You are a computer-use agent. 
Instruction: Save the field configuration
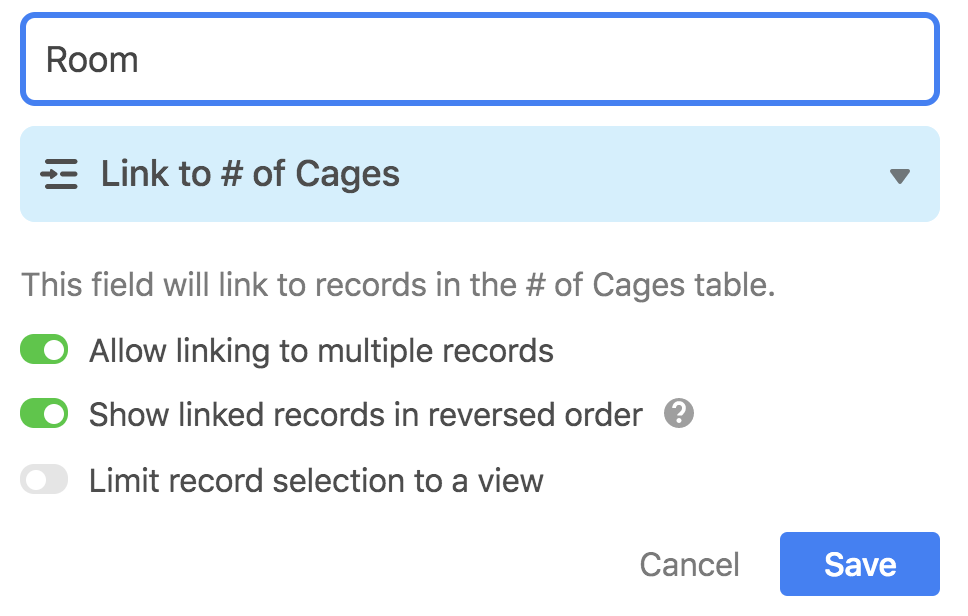pyautogui.click(x=859, y=564)
